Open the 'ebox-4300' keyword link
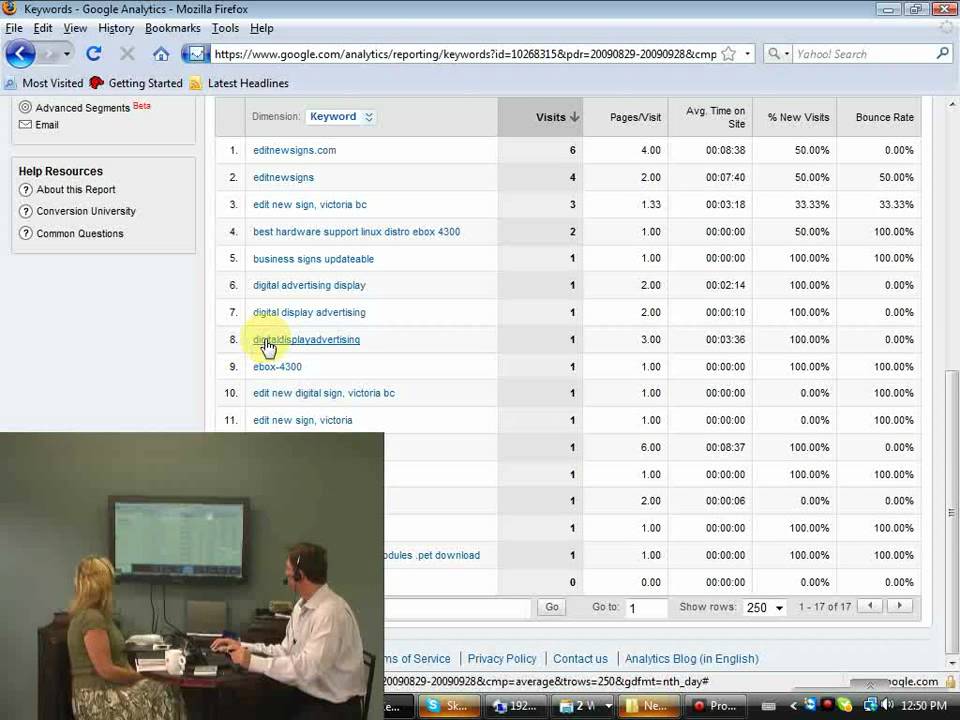 (277, 367)
